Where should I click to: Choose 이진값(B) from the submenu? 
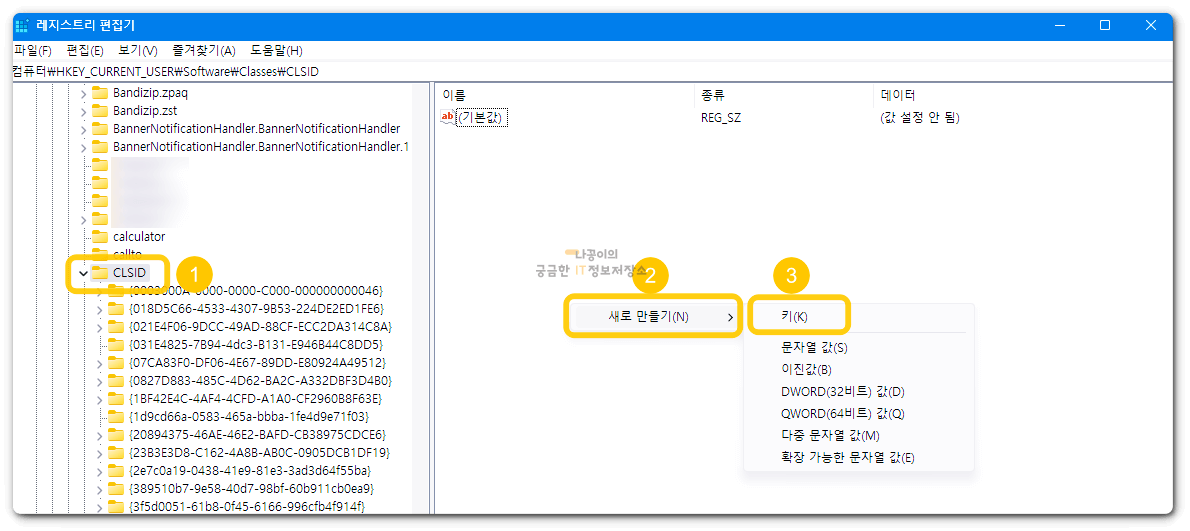(x=806, y=370)
